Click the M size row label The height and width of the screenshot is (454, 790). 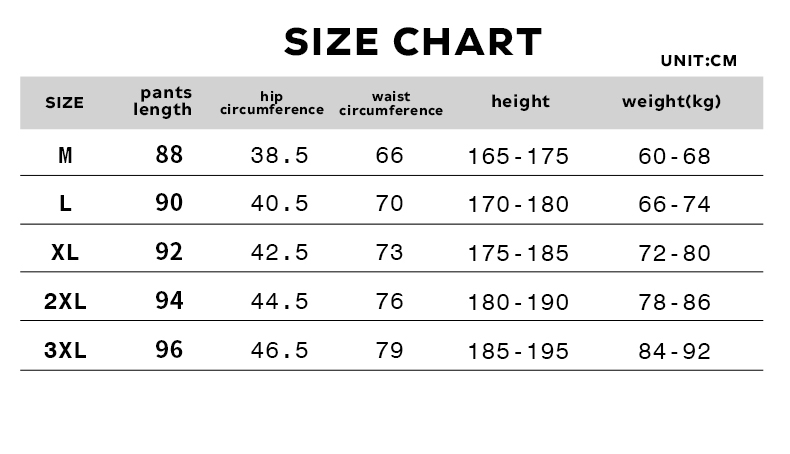pyautogui.click(x=65, y=155)
